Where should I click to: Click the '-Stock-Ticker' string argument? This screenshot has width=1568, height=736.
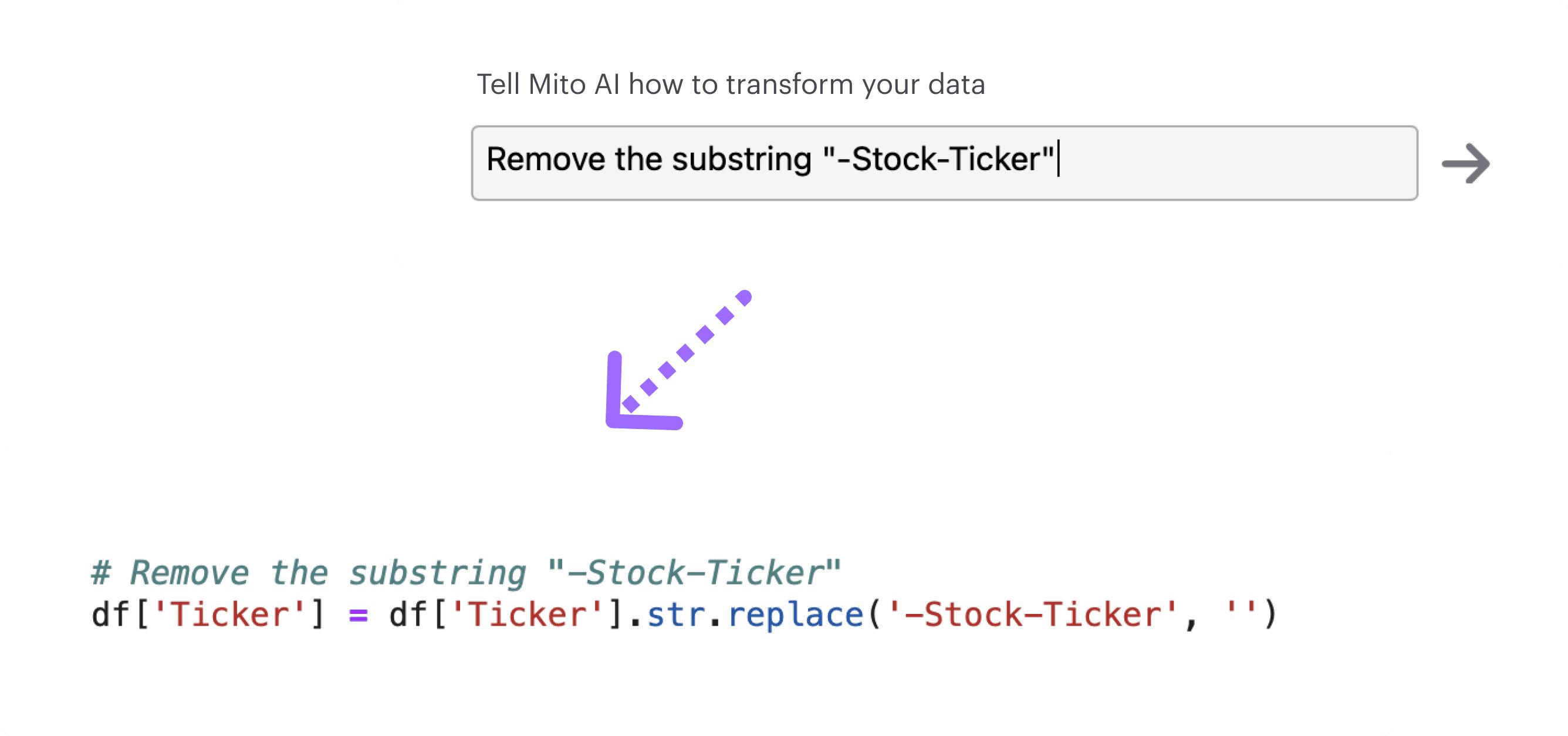coord(1035,614)
